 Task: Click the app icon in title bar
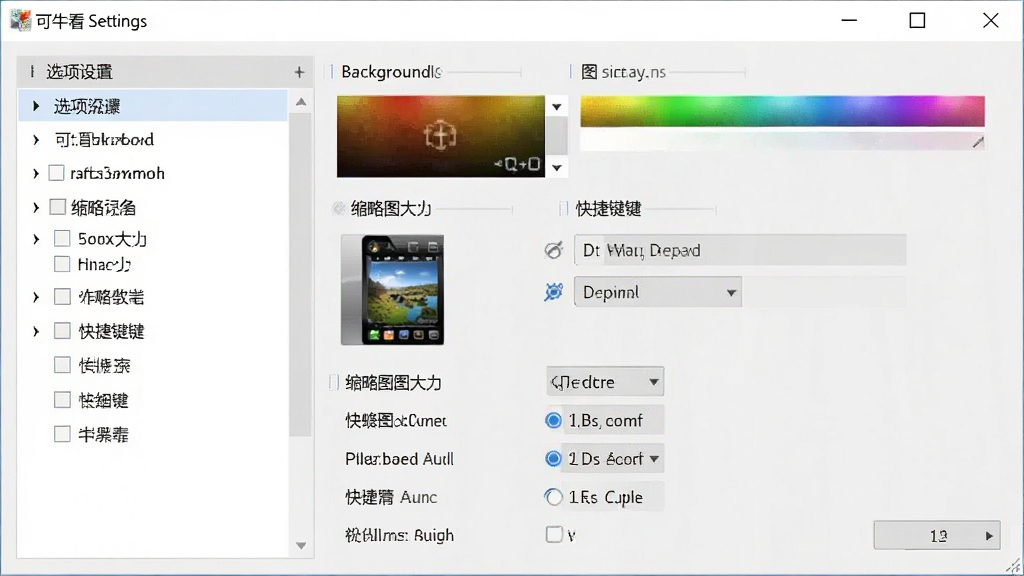20,21
